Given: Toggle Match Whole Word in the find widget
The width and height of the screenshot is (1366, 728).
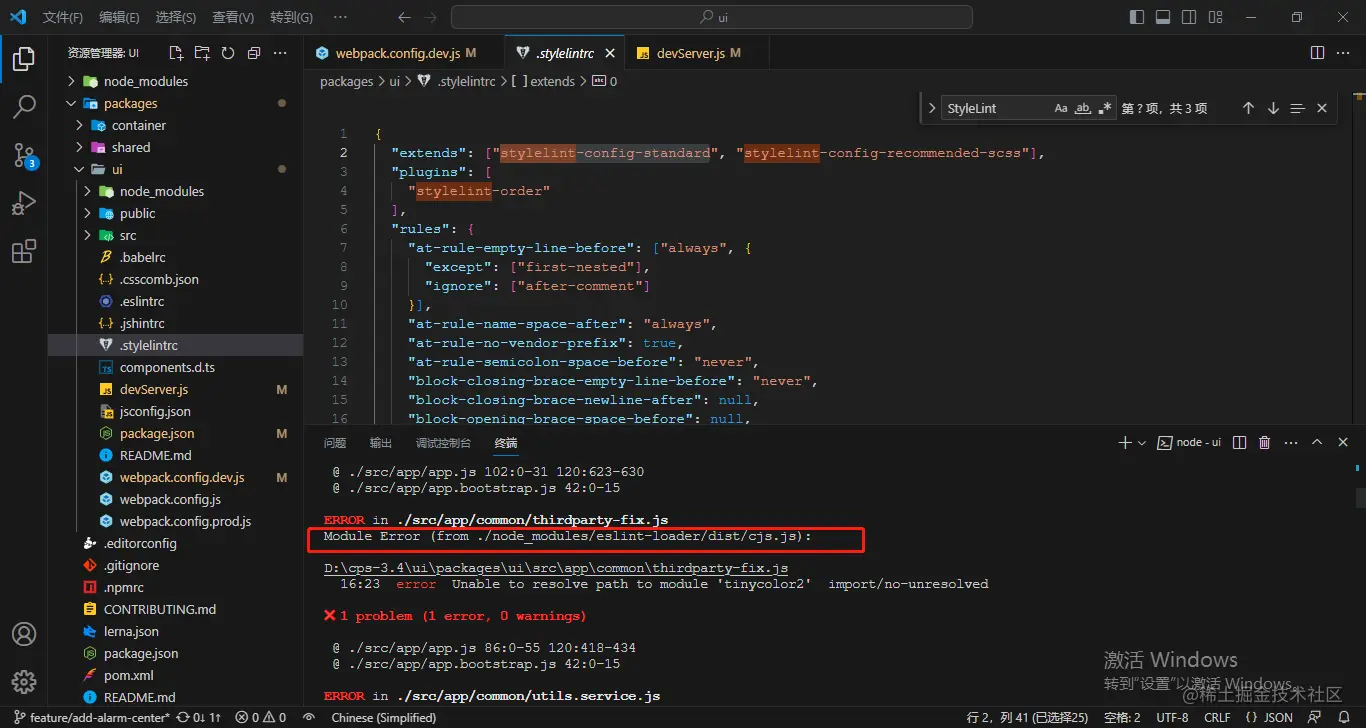Looking at the screenshot, I should (x=1082, y=108).
